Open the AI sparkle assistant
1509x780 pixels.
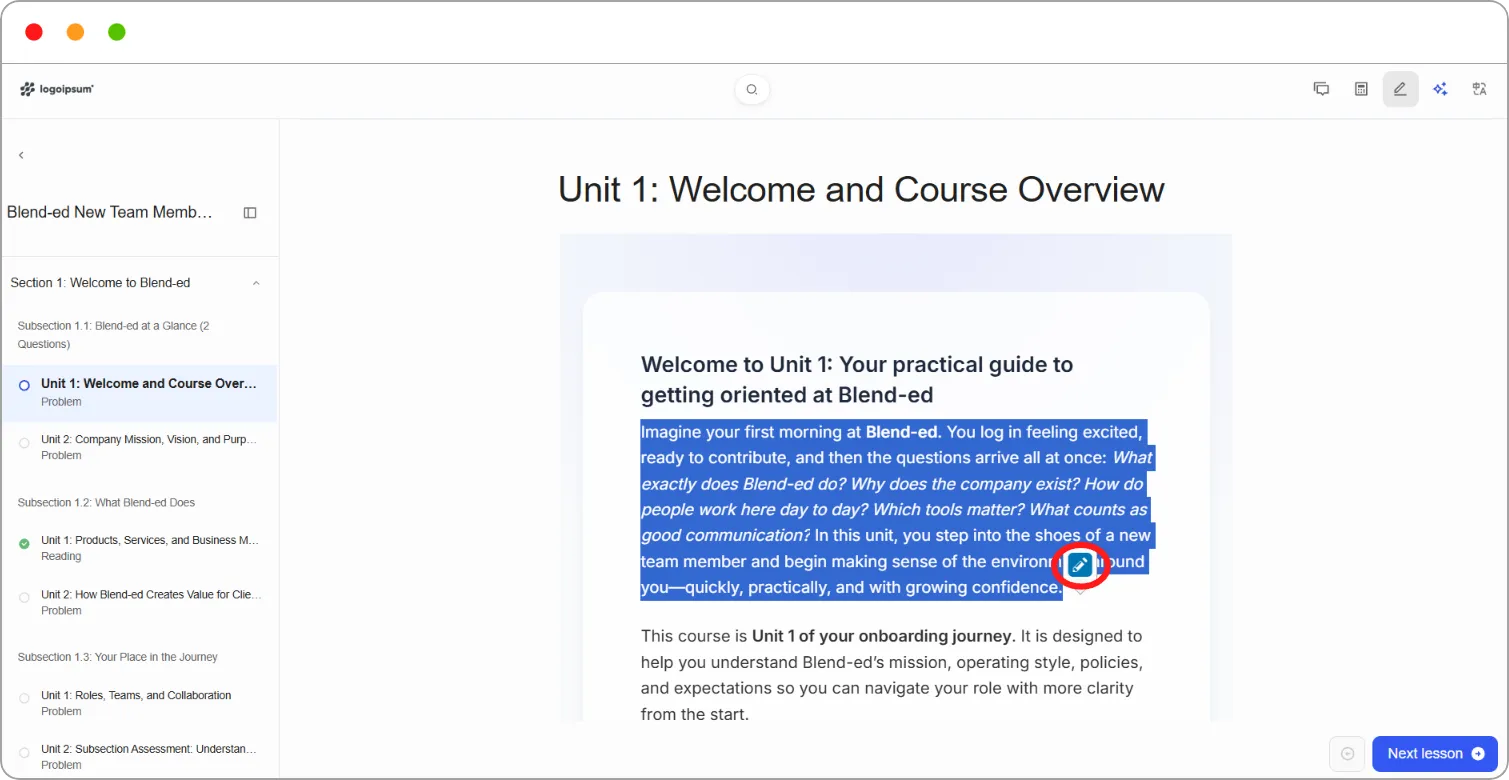point(1440,89)
